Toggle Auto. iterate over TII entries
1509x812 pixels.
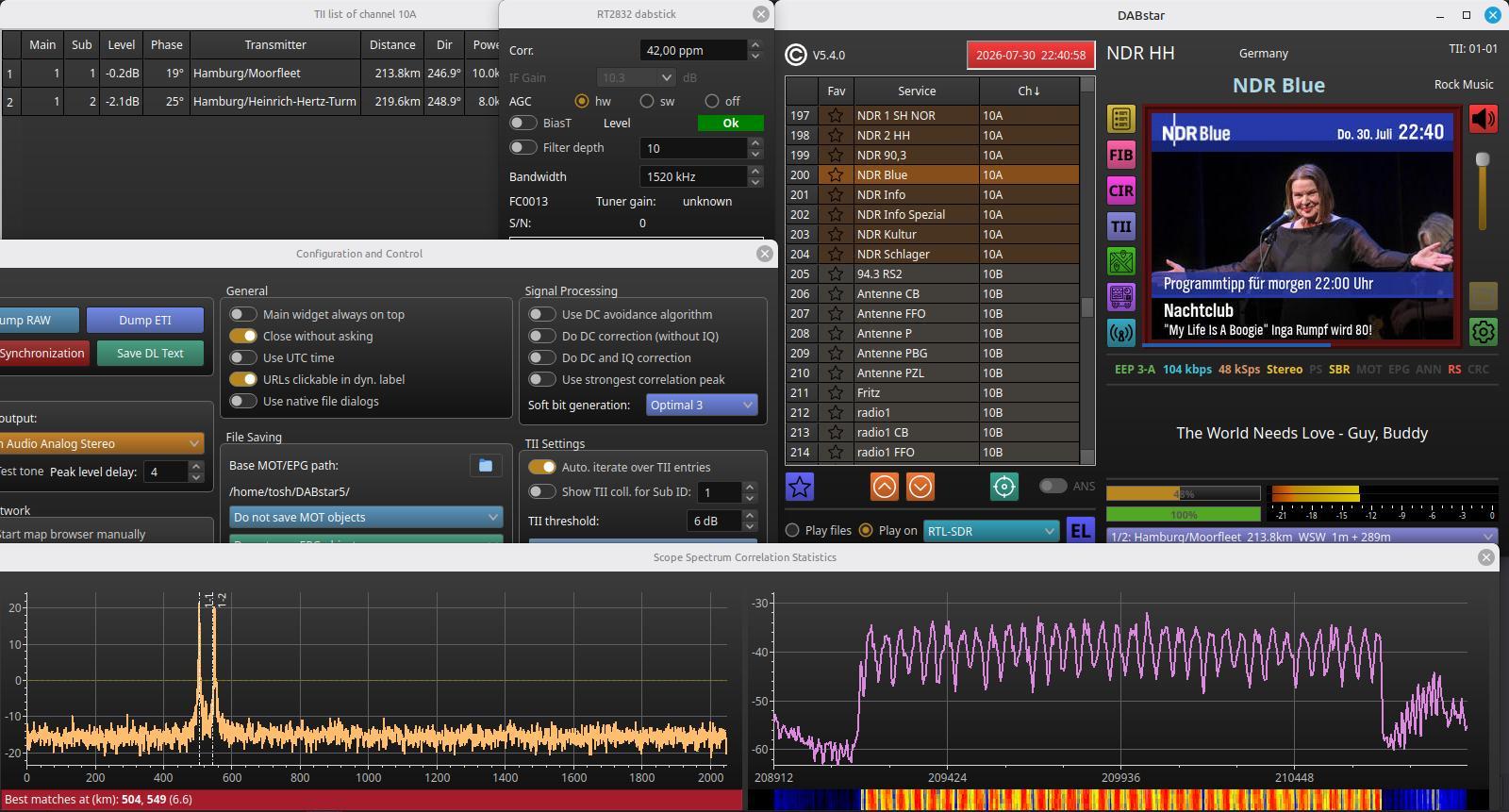[542, 467]
